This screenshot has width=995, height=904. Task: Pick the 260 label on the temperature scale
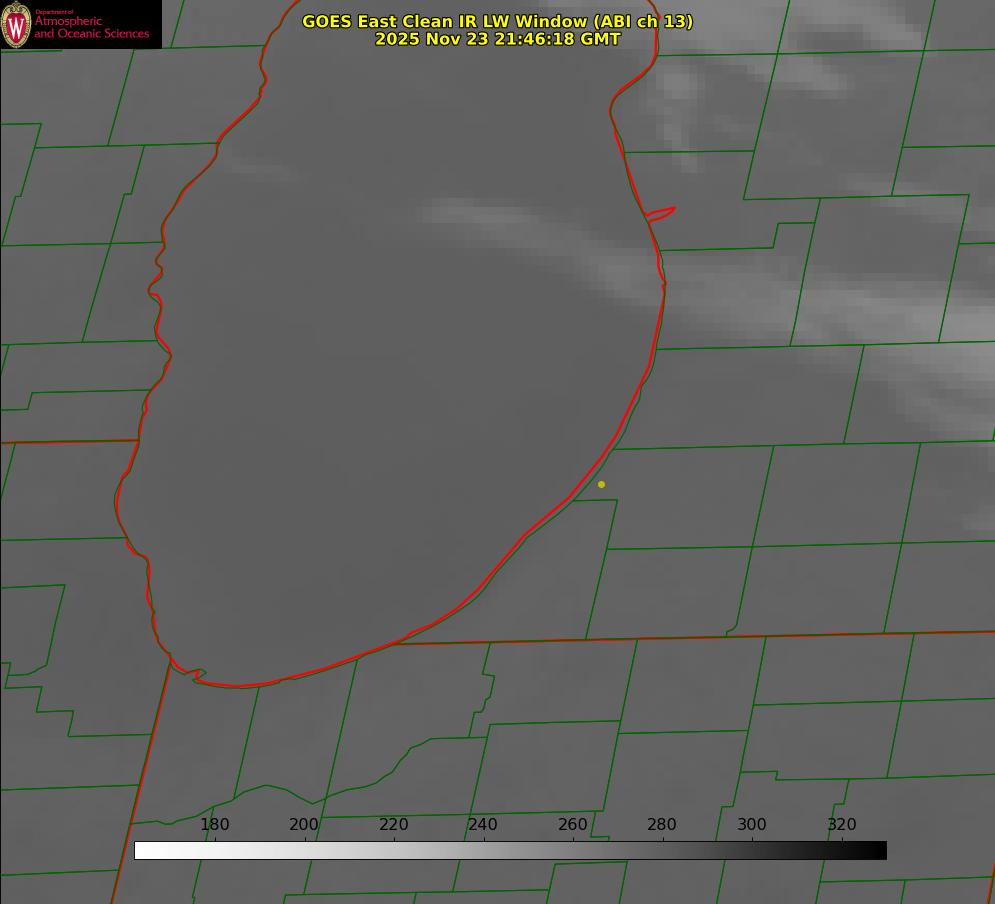[573, 825]
